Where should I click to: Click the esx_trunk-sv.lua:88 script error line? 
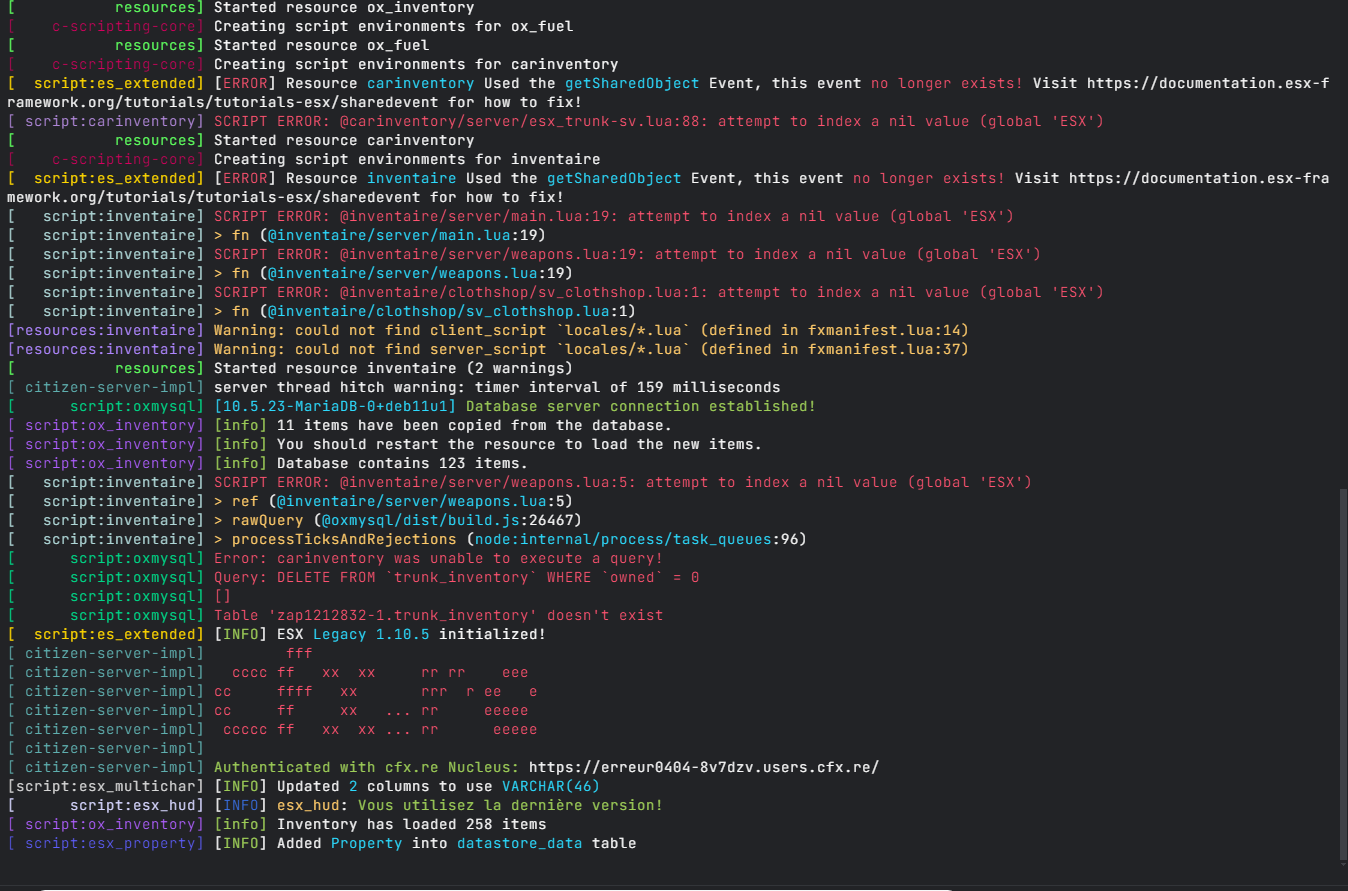pyautogui.click(x=659, y=121)
